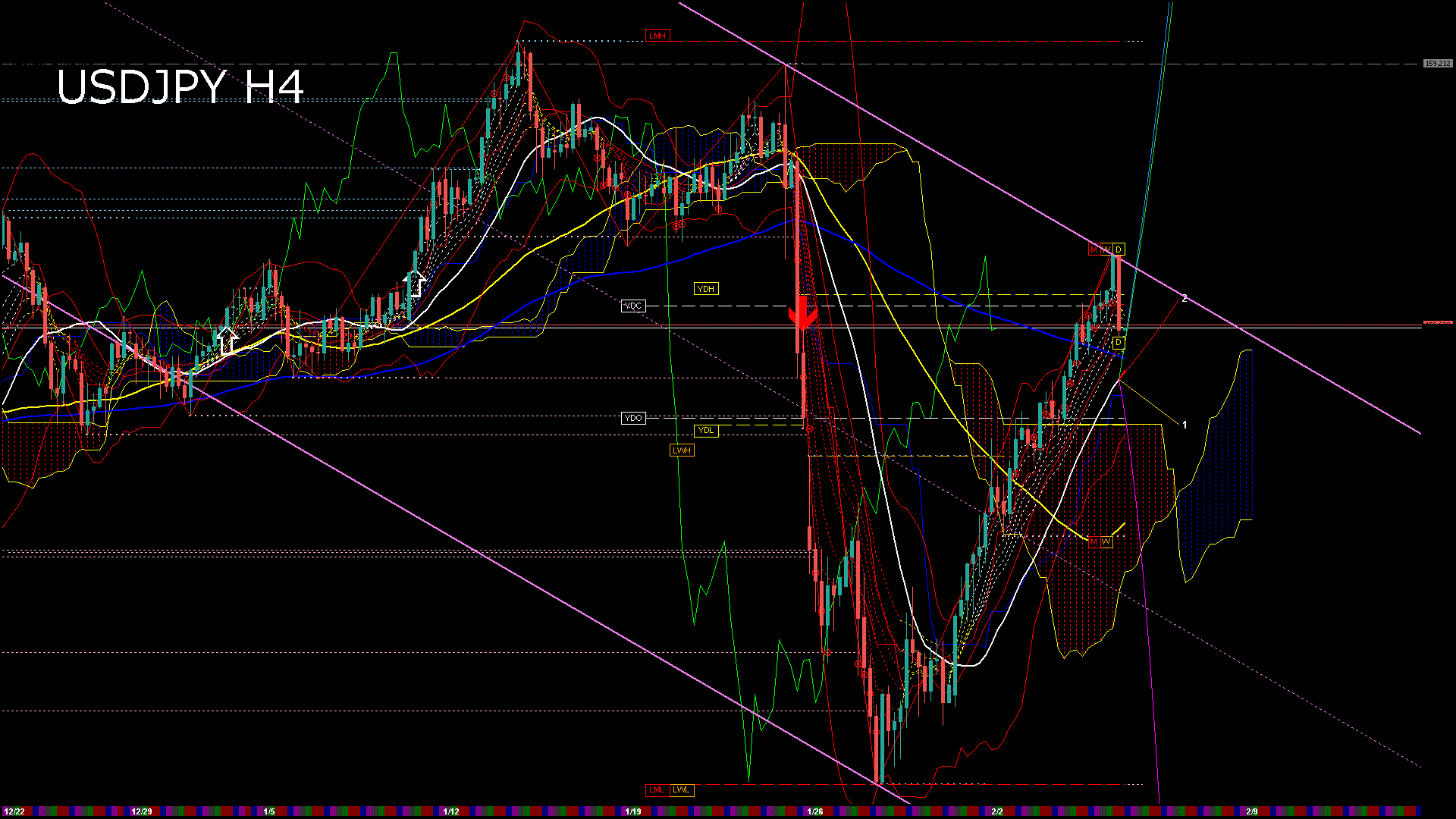Click the red M label atop latest candle
This screenshot has height=819, width=1456.
(1094, 249)
